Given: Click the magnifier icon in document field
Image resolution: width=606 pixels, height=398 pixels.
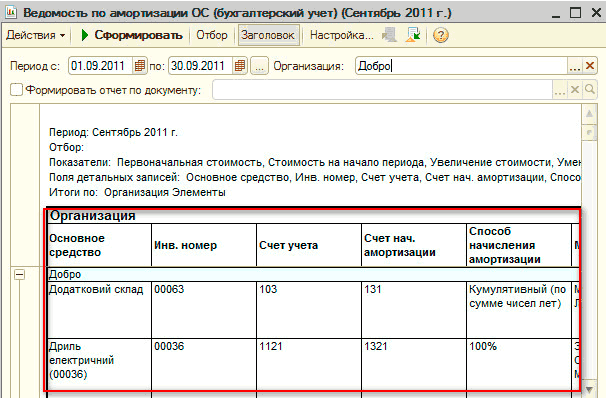Looking at the screenshot, I should [x=589, y=90].
